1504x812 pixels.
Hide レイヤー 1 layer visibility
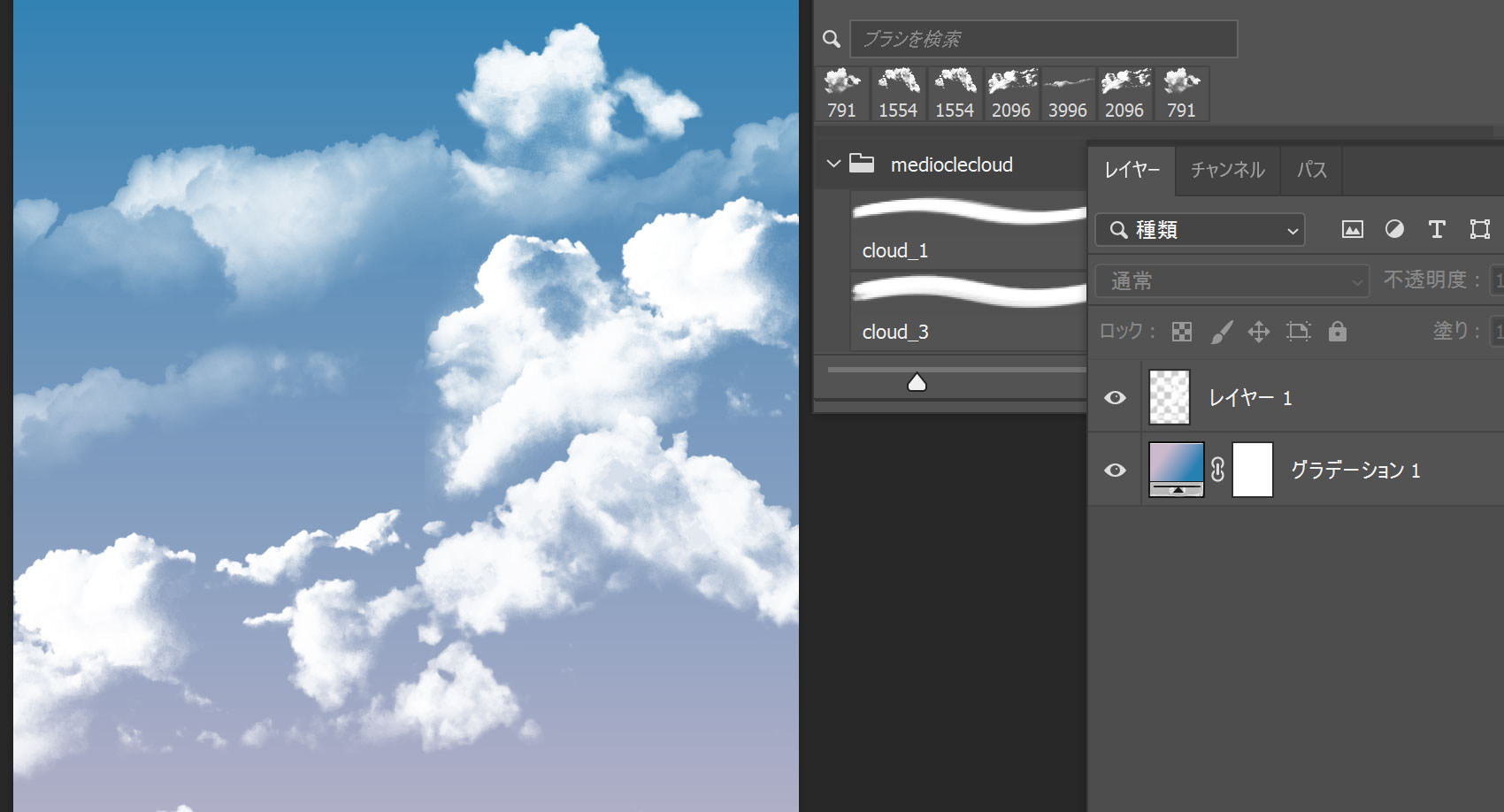[x=1115, y=398]
